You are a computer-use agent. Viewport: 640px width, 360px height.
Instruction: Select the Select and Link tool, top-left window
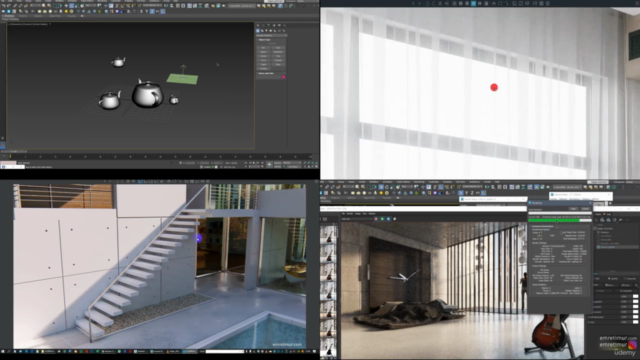click(x=15, y=5)
